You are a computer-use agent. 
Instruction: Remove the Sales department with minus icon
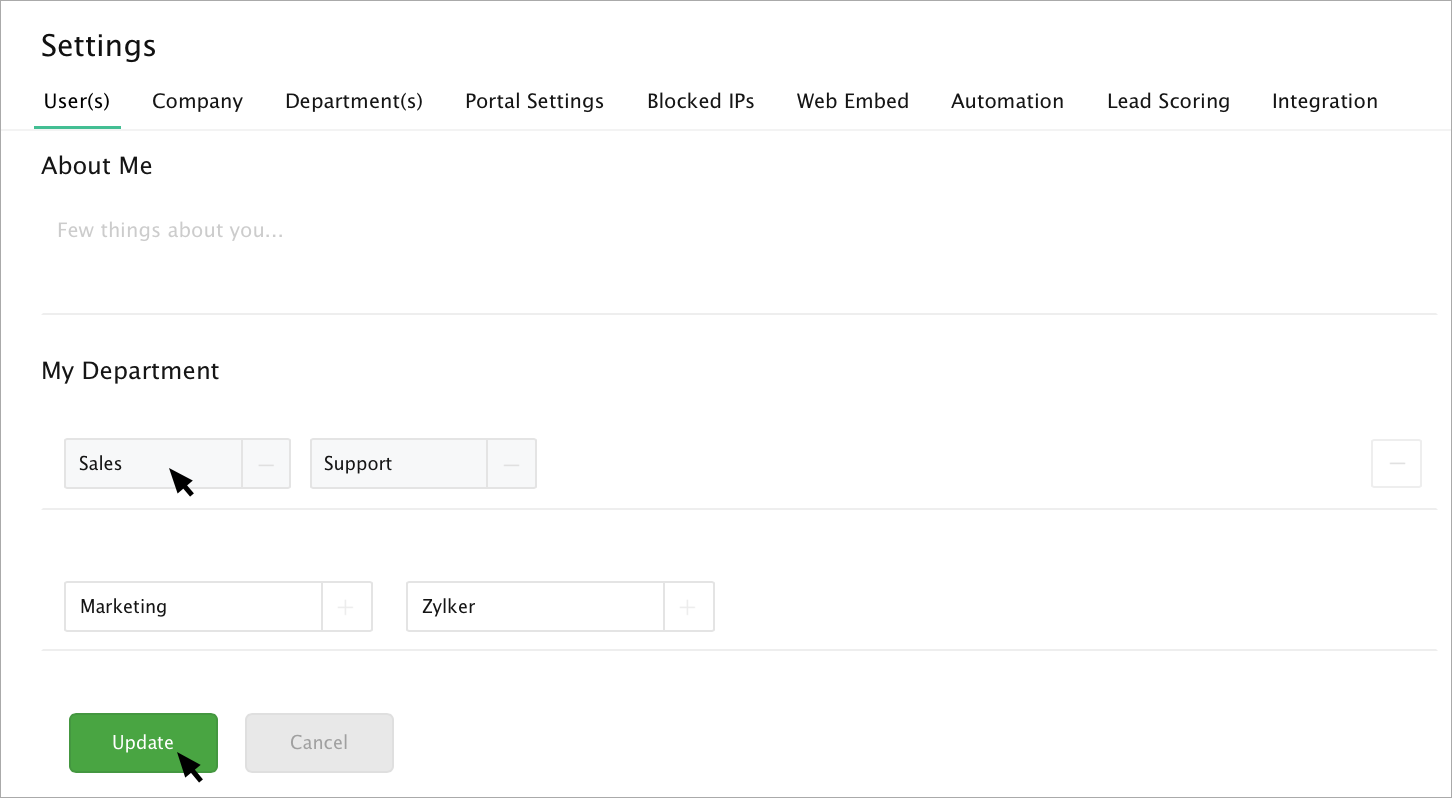[x=266, y=464]
